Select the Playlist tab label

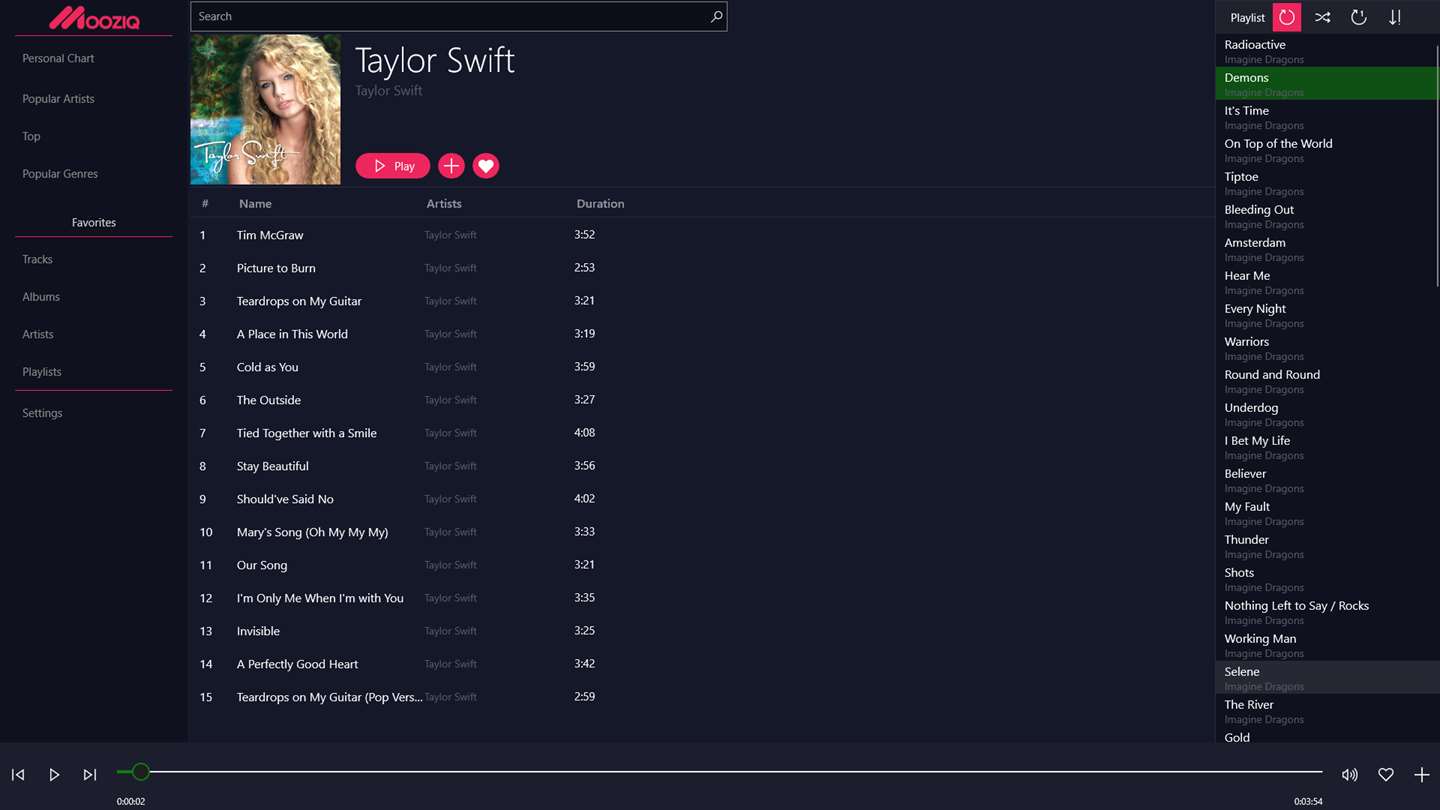point(1247,17)
